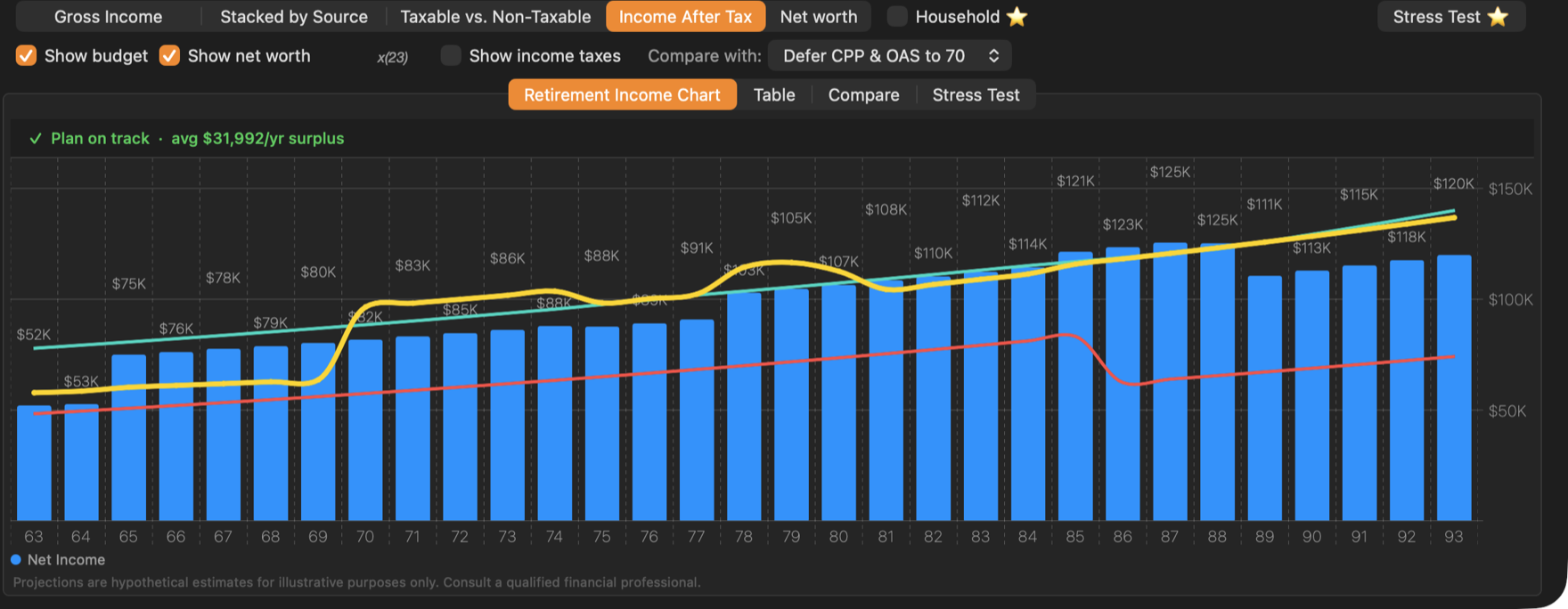Click the "$50K" axis label
This screenshot has width=1568, height=609.
click(x=1507, y=411)
